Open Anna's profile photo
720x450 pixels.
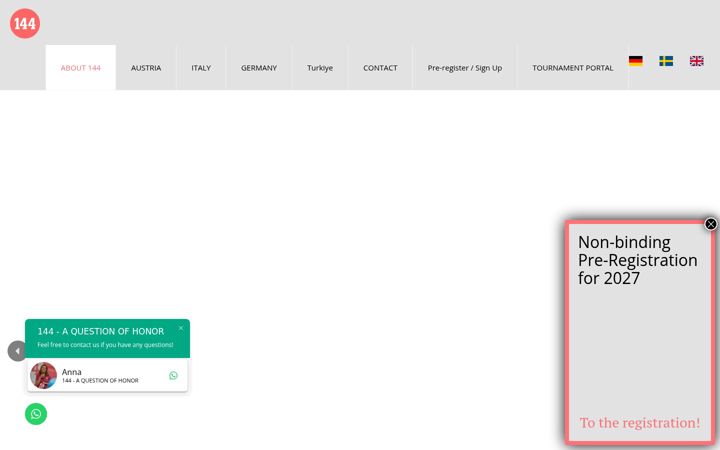pyautogui.click(x=43, y=375)
